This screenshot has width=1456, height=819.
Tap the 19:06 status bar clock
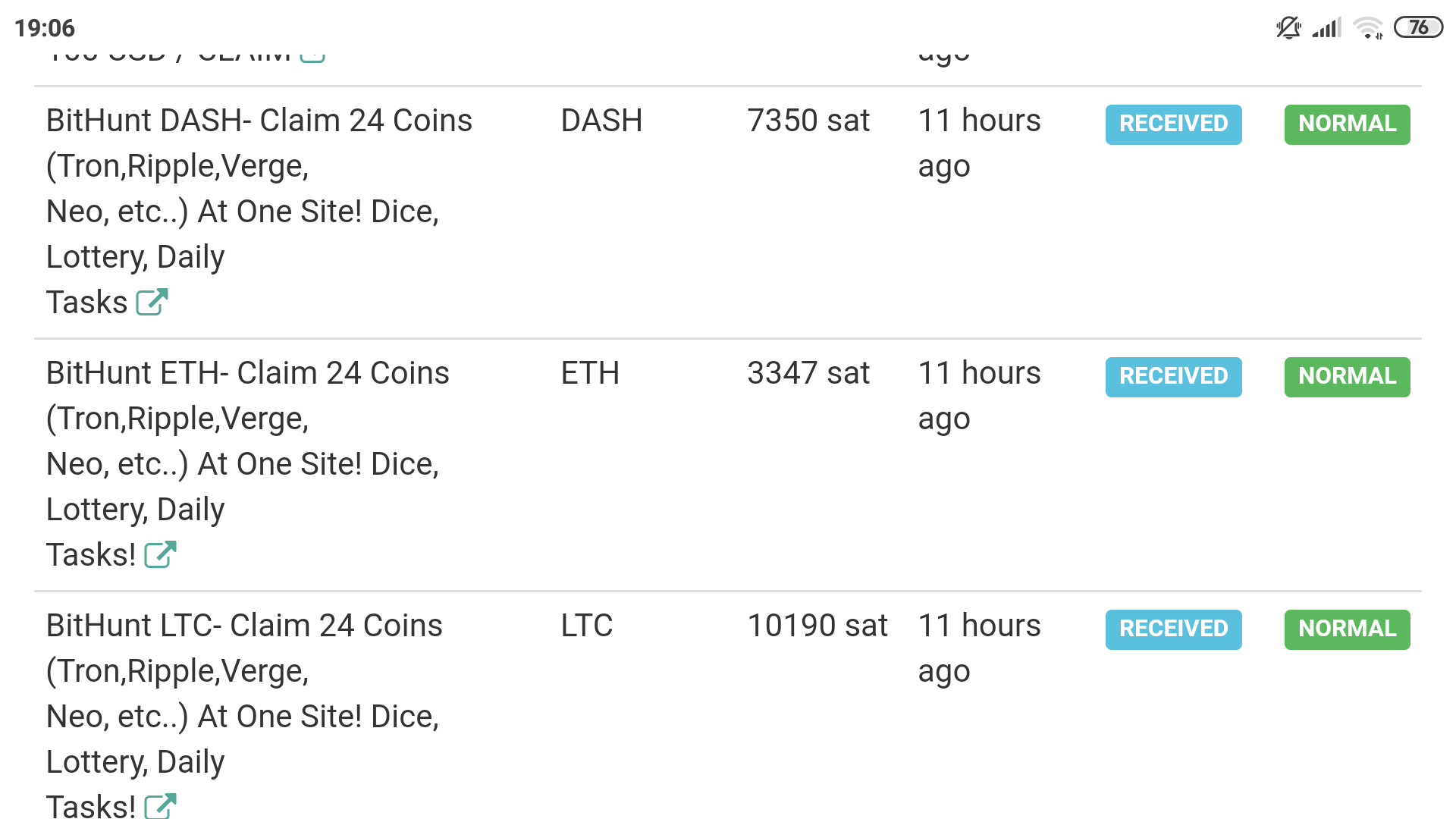45,28
